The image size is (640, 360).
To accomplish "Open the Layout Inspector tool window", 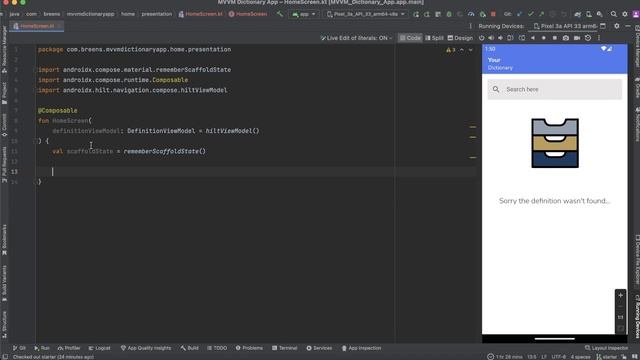I will 607,348.
